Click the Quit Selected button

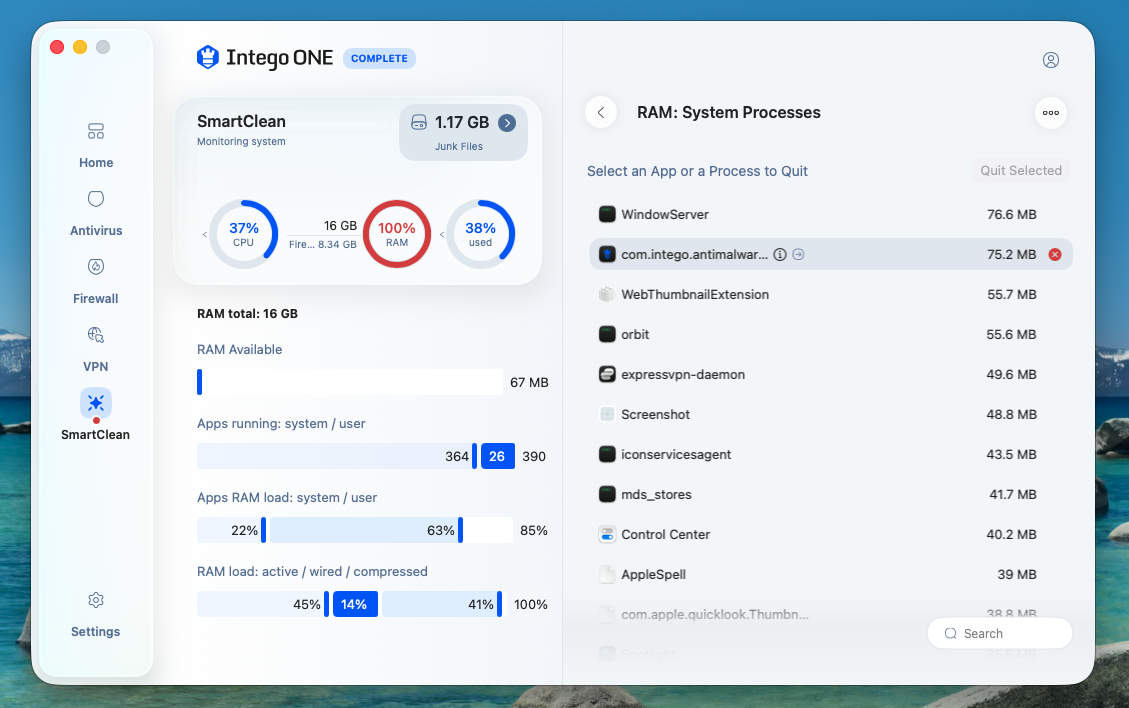pyautogui.click(x=1020, y=171)
